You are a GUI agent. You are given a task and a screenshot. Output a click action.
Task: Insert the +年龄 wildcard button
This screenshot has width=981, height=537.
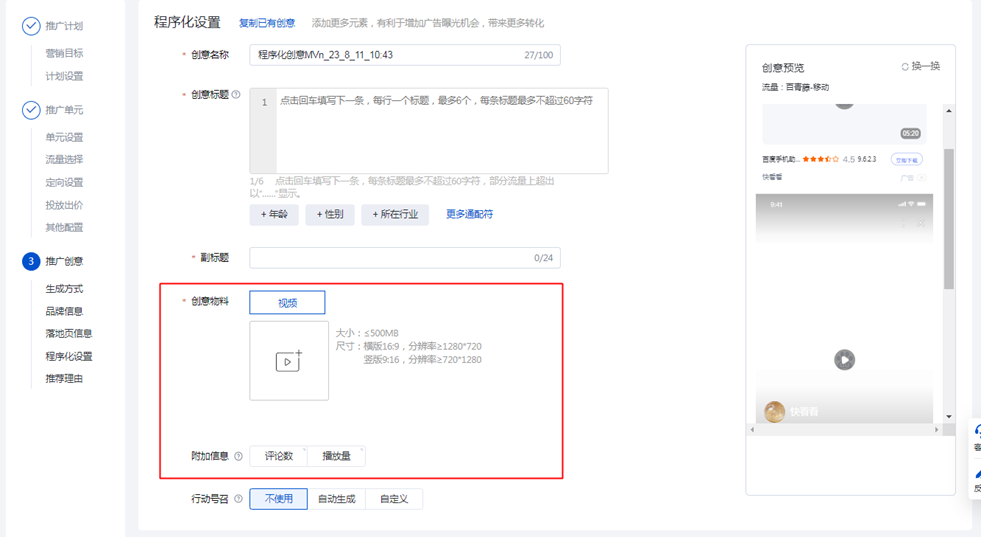click(274, 214)
